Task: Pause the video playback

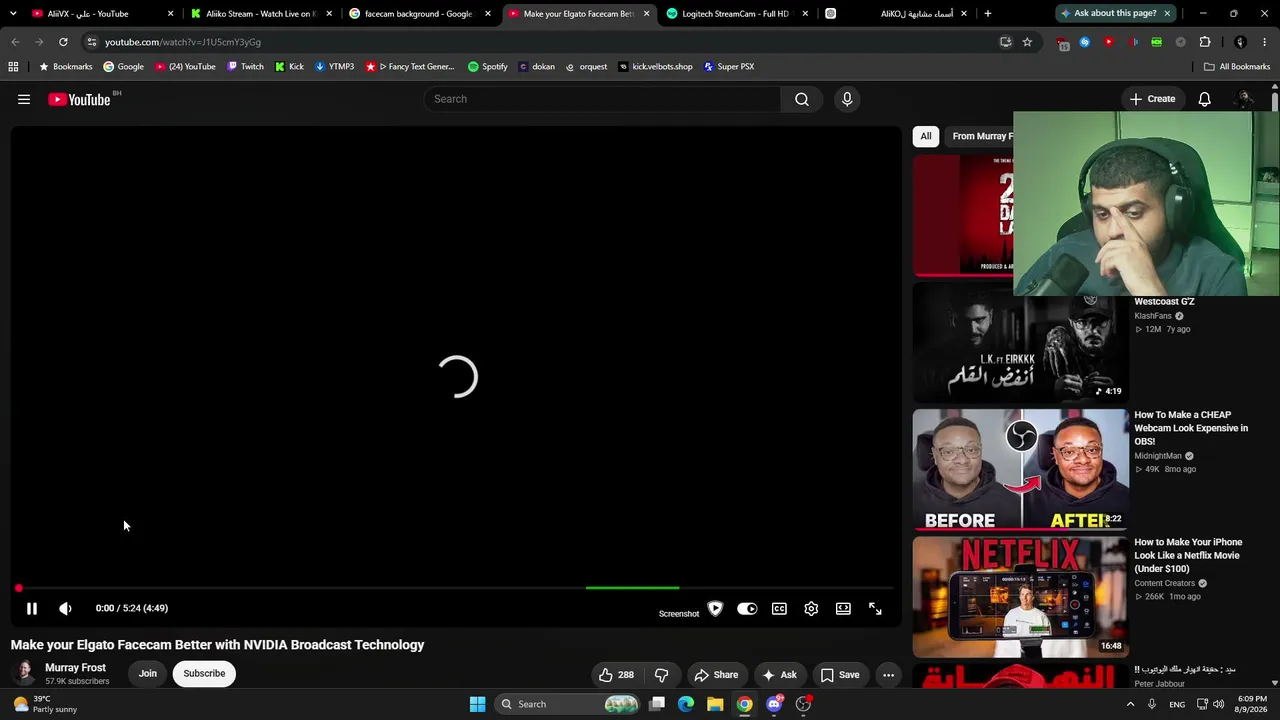Action: point(32,608)
